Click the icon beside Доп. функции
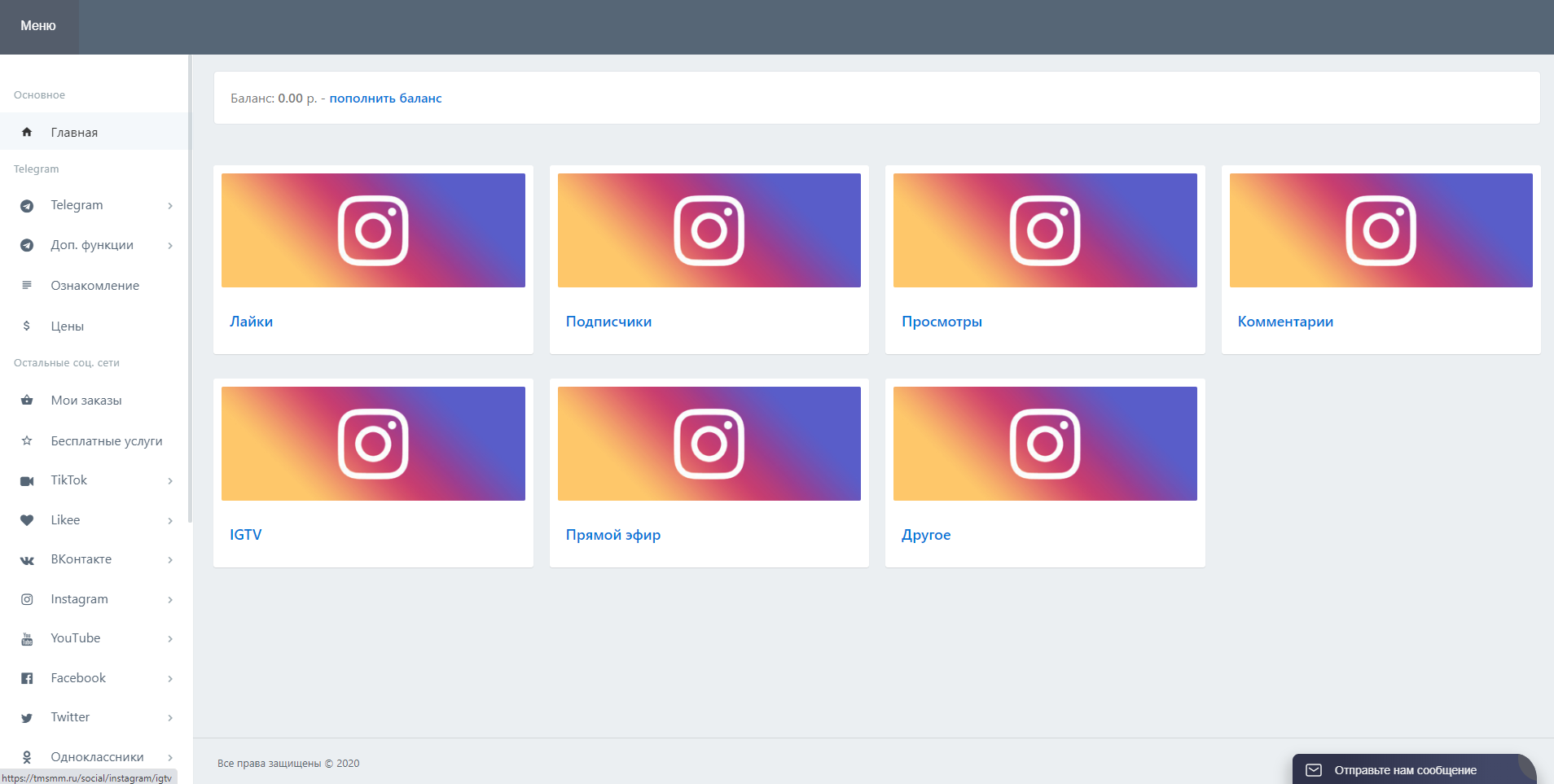Screen dimensions: 1554x784 [27, 245]
